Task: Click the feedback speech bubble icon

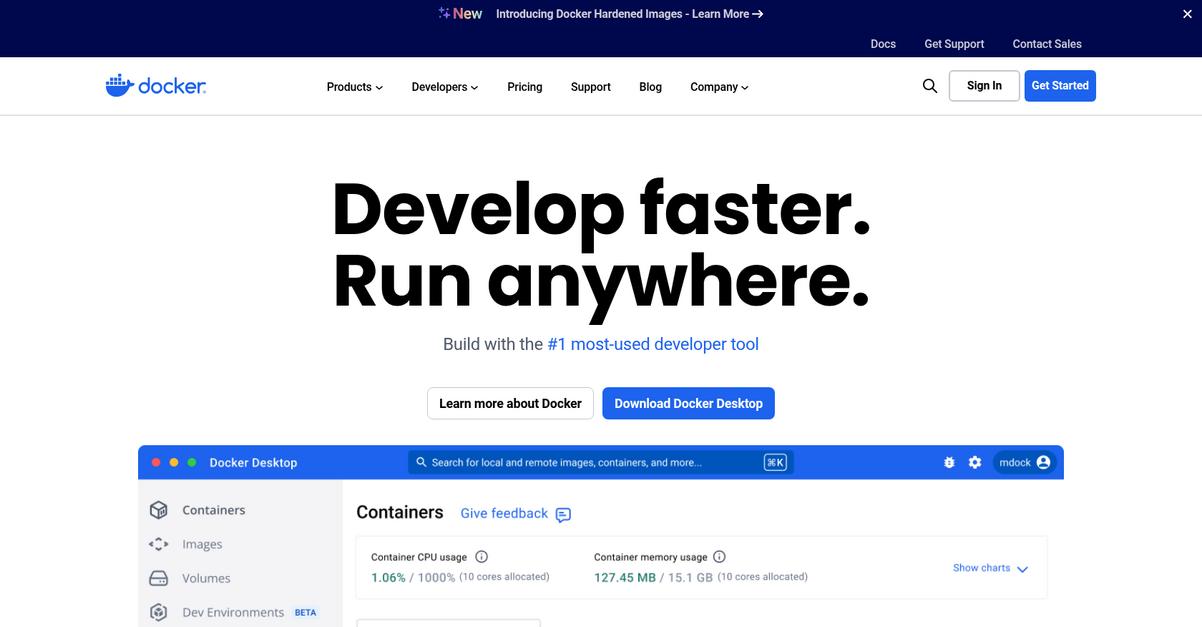Action: (563, 515)
